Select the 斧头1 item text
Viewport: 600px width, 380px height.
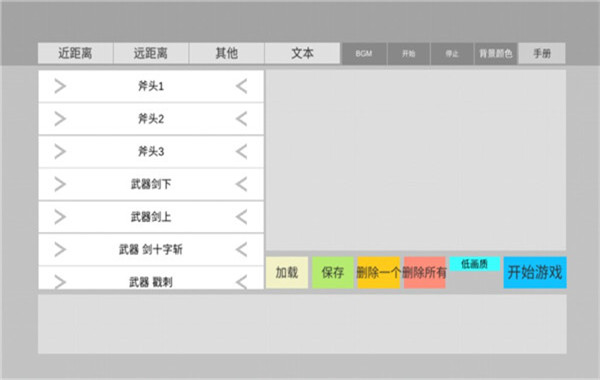(x=151, y=86)
